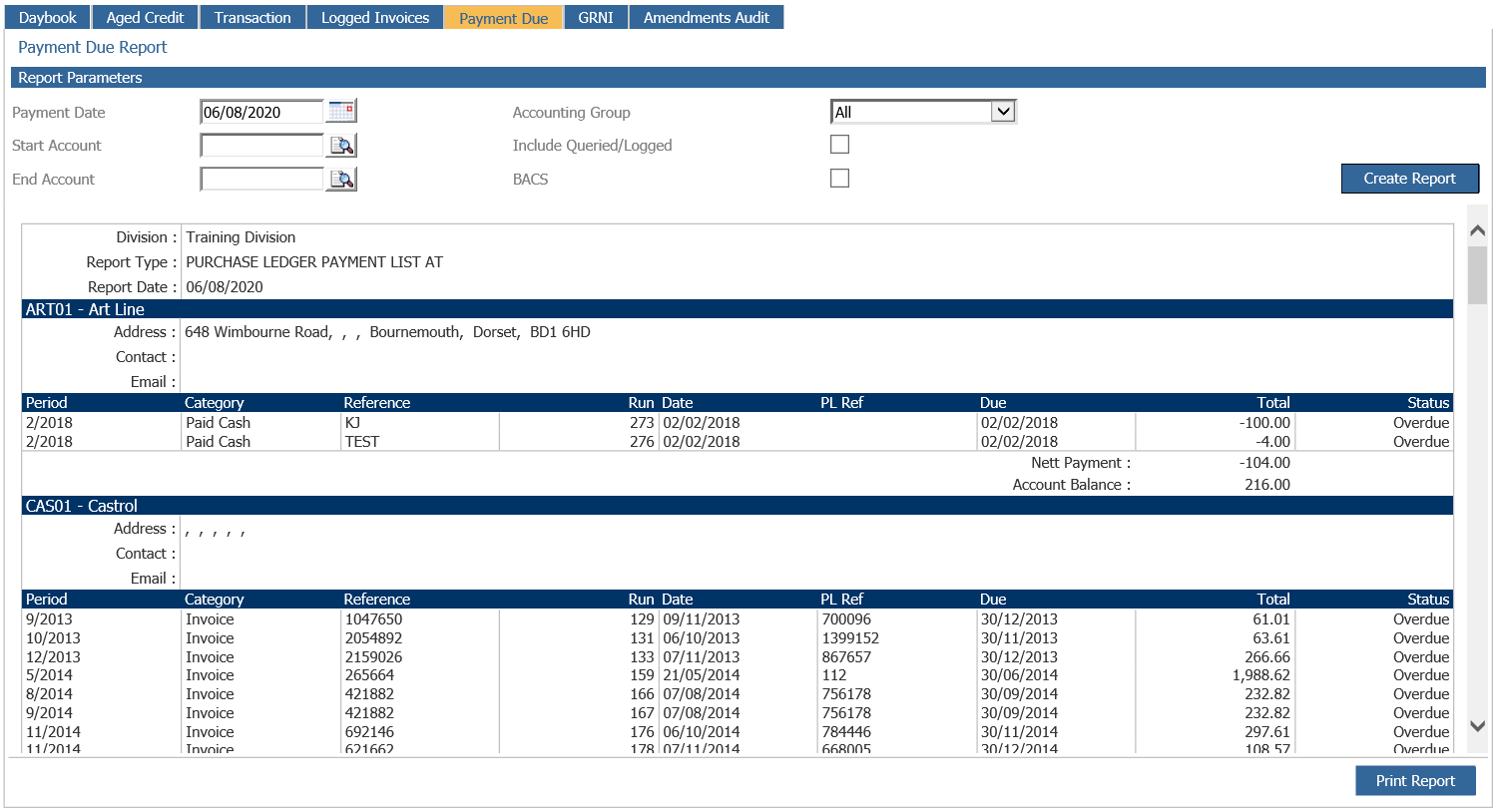Enable the BACS checkbox
The width and height of the screenshot is (1493, 812).
pyautogui.click(x=840, y=179)
